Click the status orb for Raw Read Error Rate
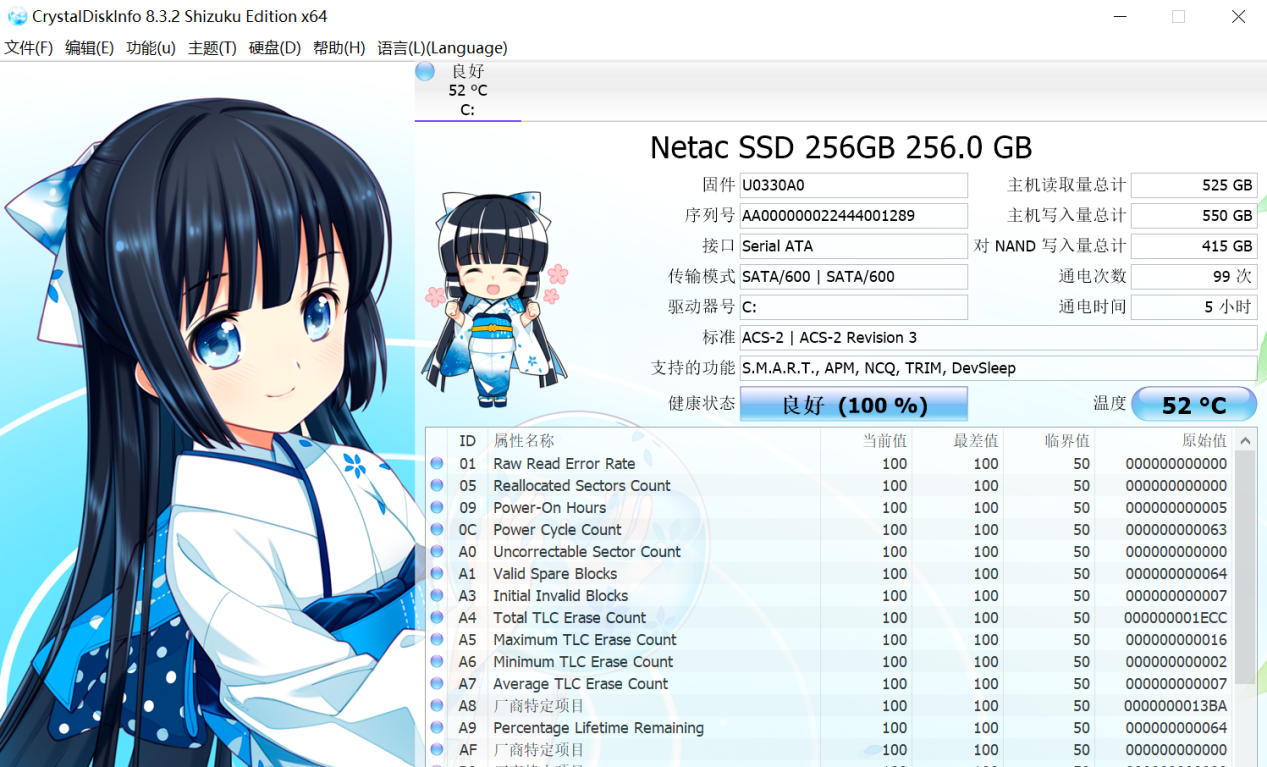1267x767 pixels. (x=437, y=463)
